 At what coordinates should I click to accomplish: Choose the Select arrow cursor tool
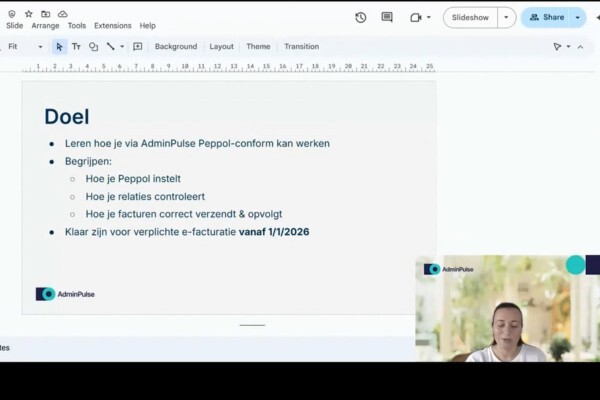(x=59, y=47)
